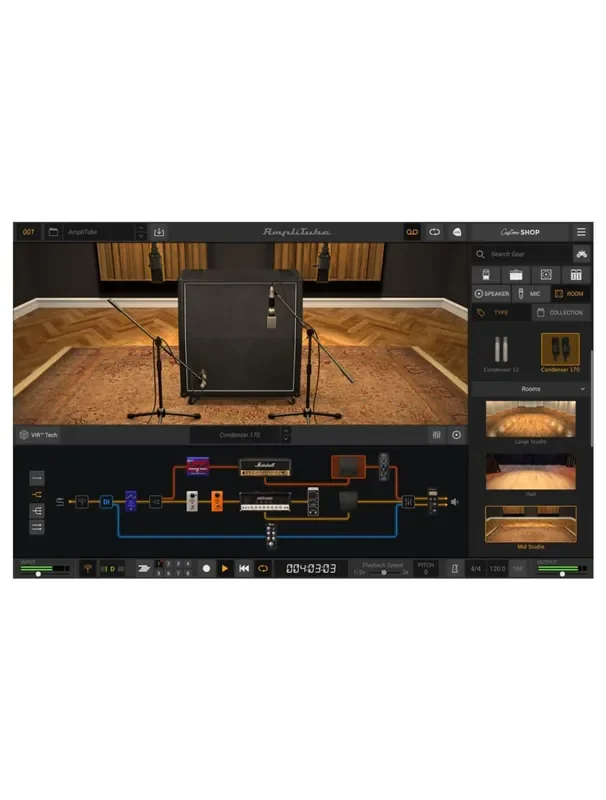Select the TYPE filter tab
This screenshot has width=606, height=800.
point(500,312)
